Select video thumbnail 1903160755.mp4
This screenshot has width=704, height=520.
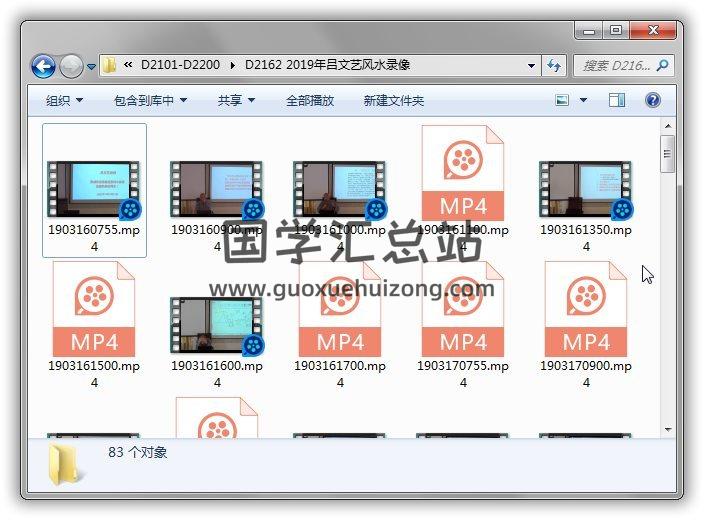(93, 189)
